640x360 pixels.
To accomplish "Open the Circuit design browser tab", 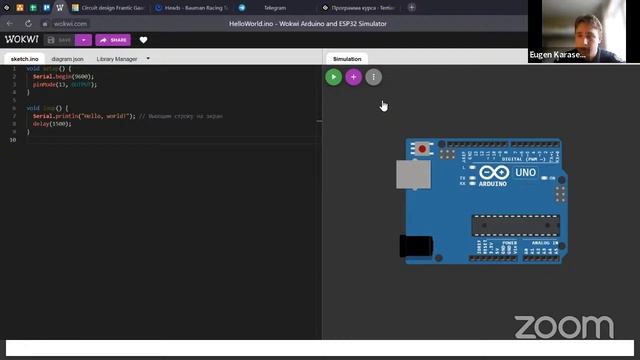I will click(108, 8).
